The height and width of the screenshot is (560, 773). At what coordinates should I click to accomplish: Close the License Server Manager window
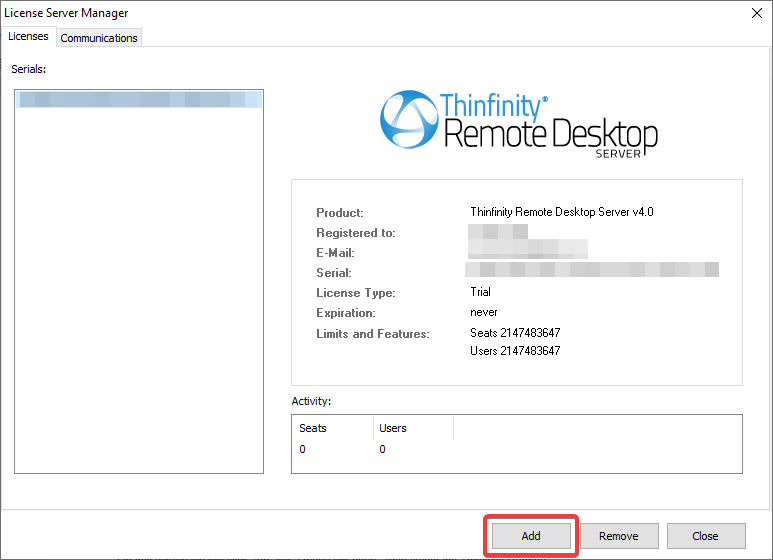tap(757, 13)
